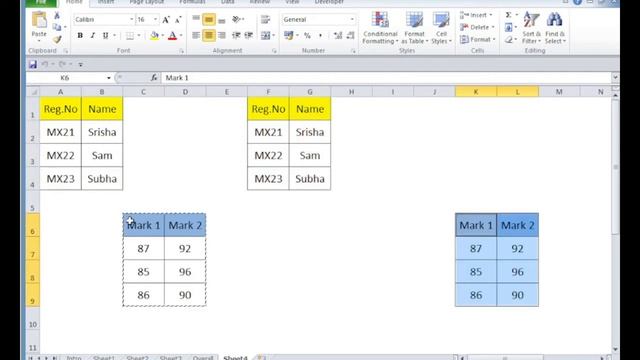This screenshot has width=640, height=360.
Task: Toggle Wrap Text
Action: coord(265,19)
